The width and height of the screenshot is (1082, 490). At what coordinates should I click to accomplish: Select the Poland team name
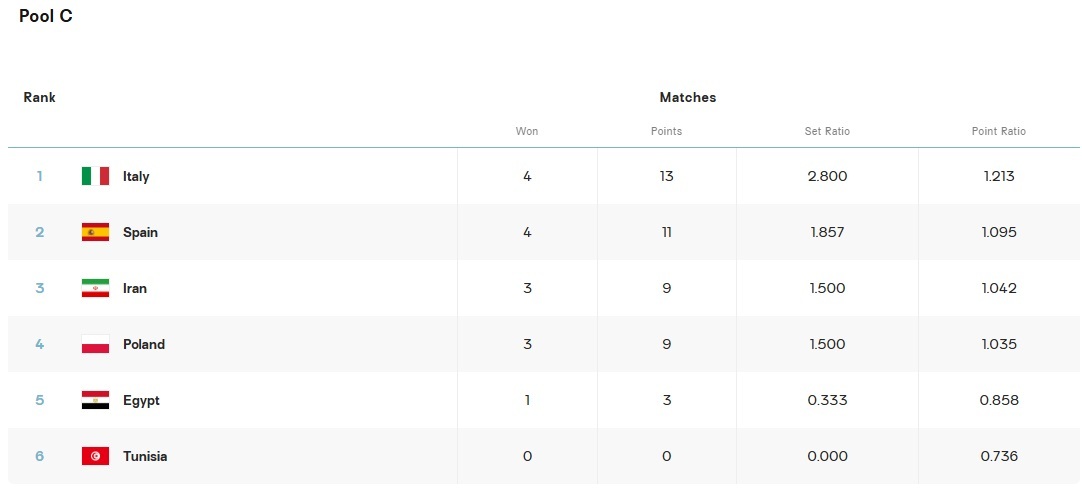144,344
